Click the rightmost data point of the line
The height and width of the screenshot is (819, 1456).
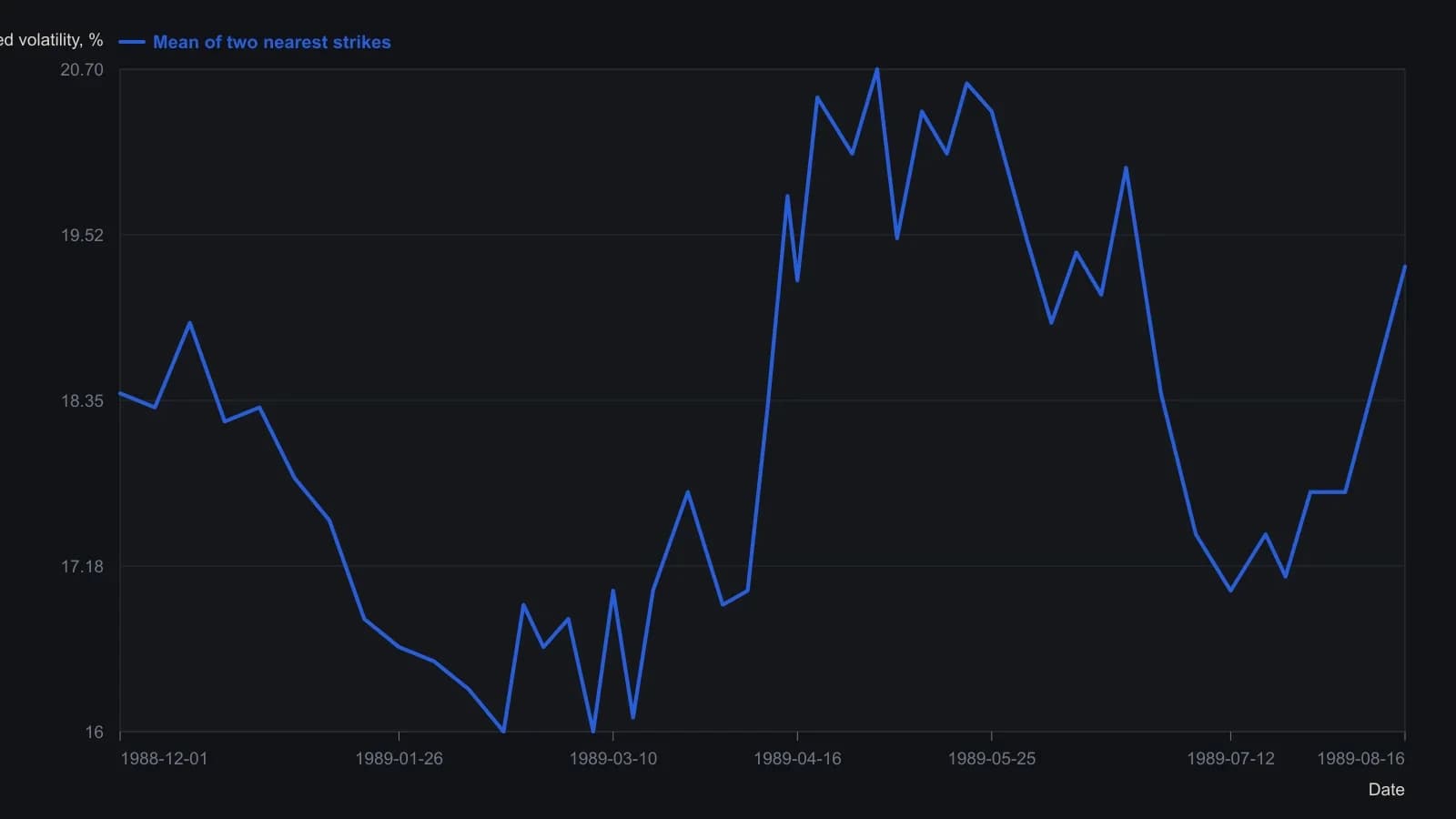[1405, 267]
